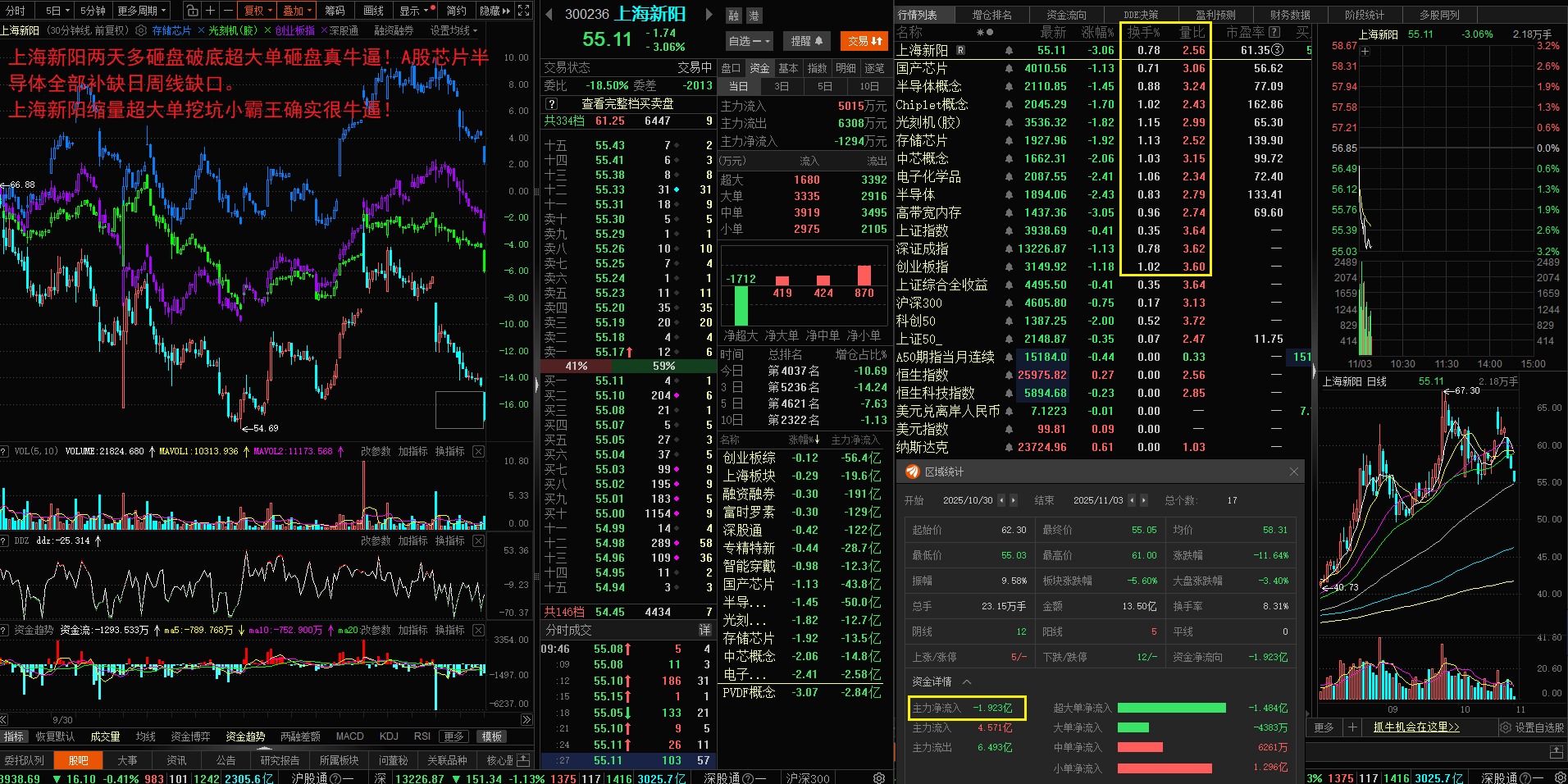Open status bar settings gear near 沪深300
The height and width of the screenshot is (784, 1568).
879,777
